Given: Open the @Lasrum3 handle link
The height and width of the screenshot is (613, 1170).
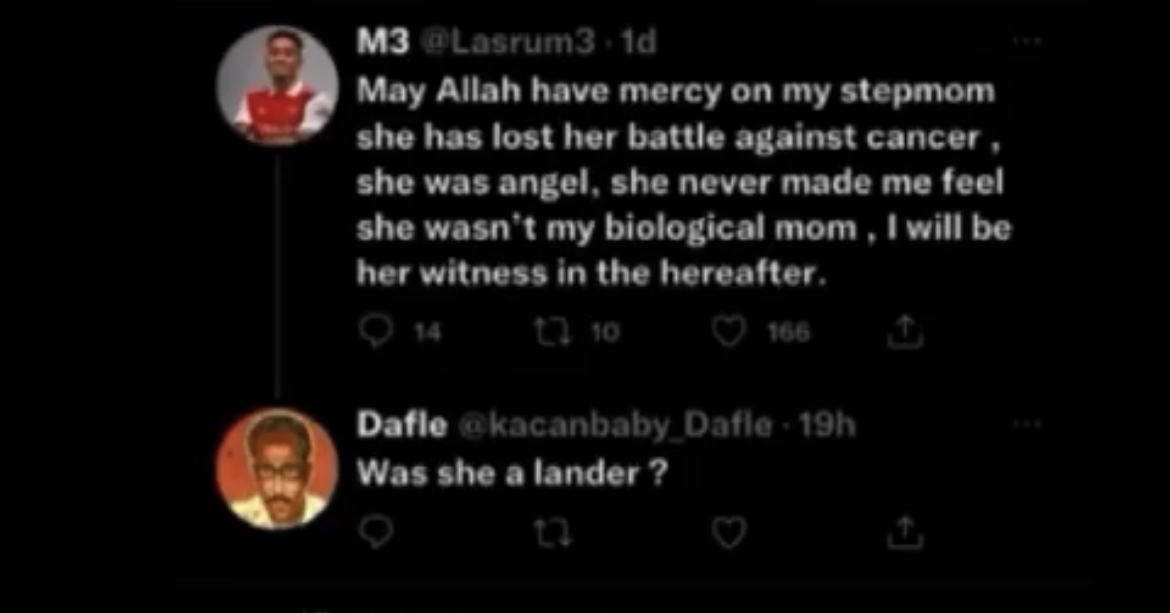Looking at the screenshot, I should (508, 43).
